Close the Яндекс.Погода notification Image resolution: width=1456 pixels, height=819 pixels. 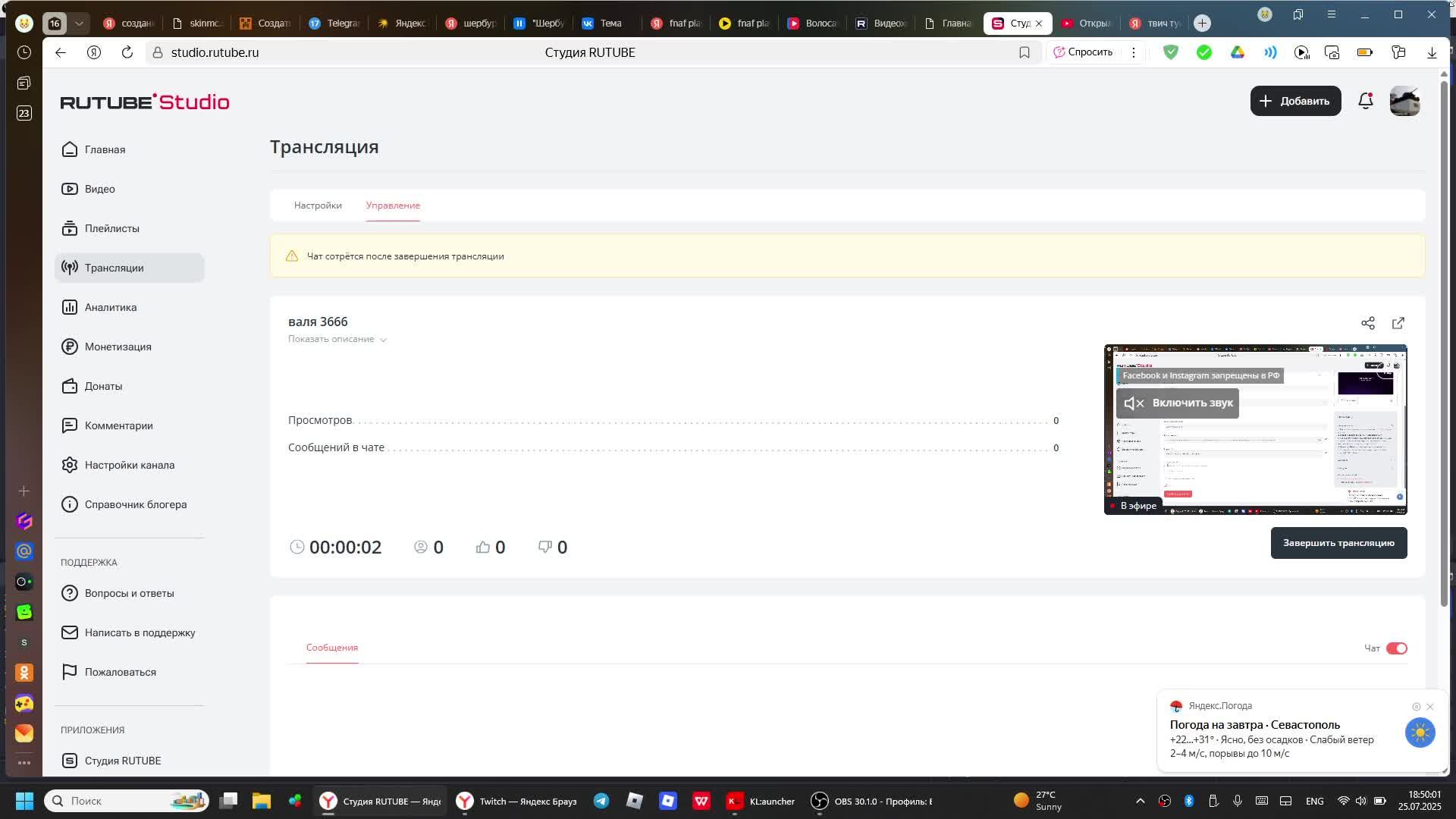(x=1429, y=707)
